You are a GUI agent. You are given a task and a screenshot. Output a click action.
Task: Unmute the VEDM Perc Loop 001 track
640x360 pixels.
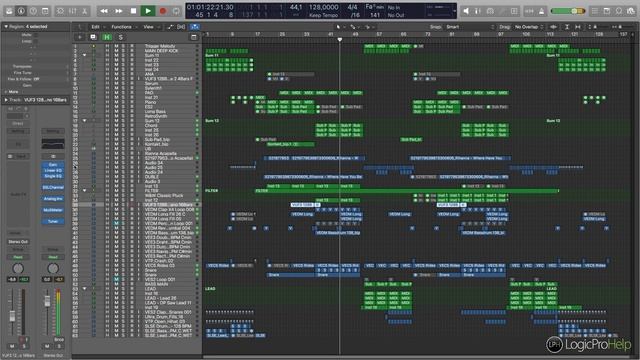[x=116, y=223]
